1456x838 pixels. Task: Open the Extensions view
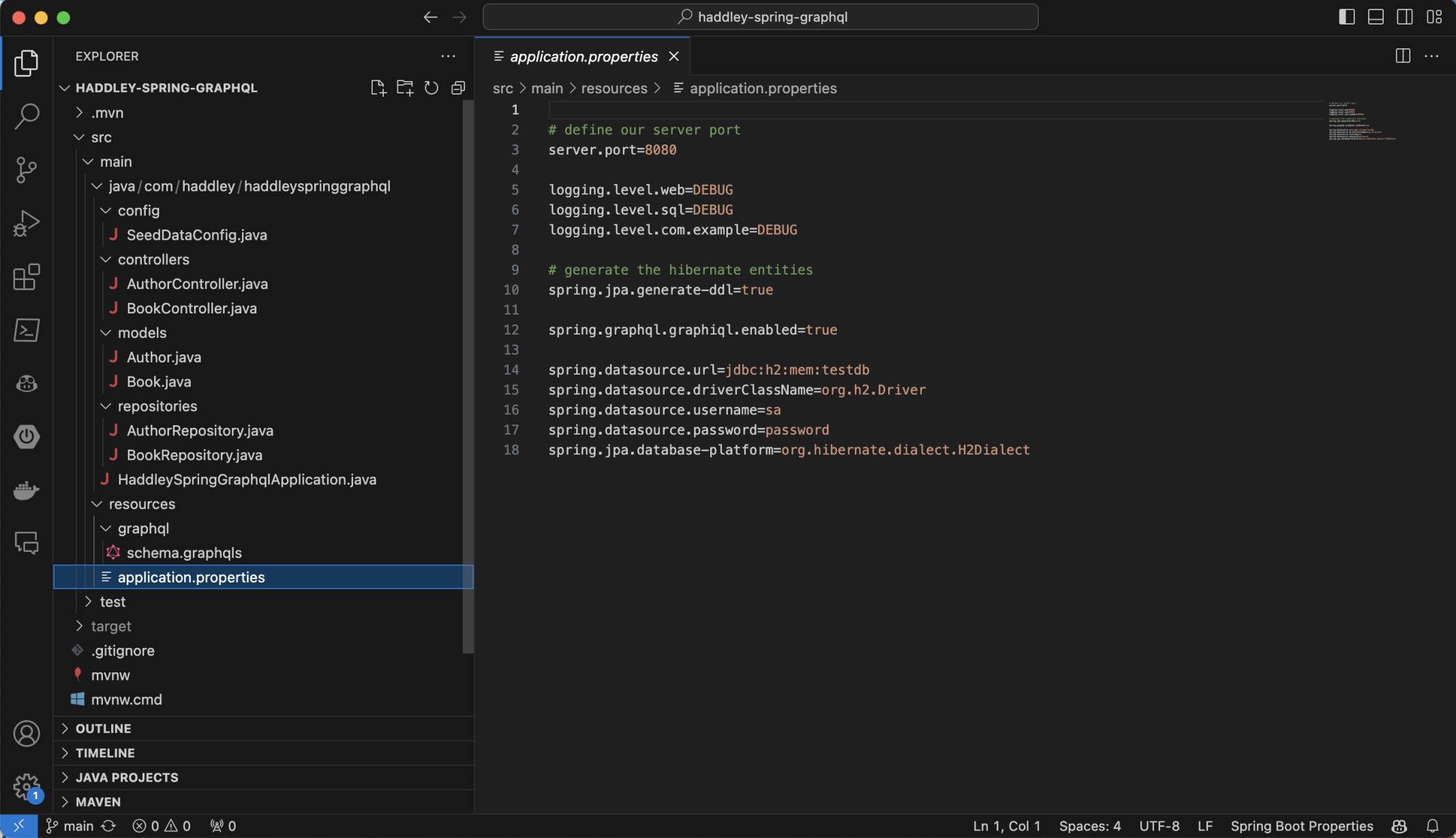click(26, 277)
